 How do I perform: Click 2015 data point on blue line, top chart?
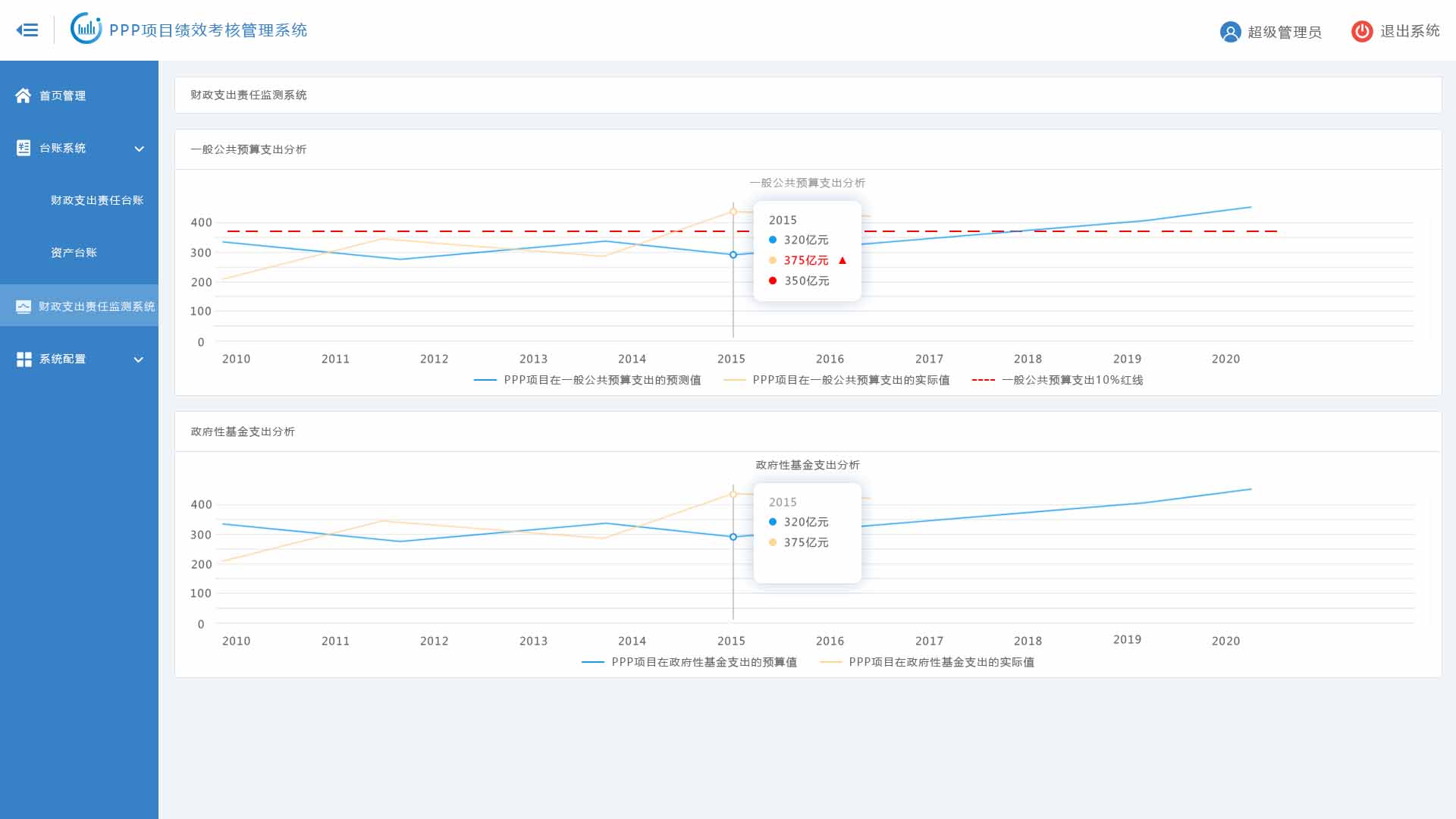pyautogui.click(x=733, y=255)
